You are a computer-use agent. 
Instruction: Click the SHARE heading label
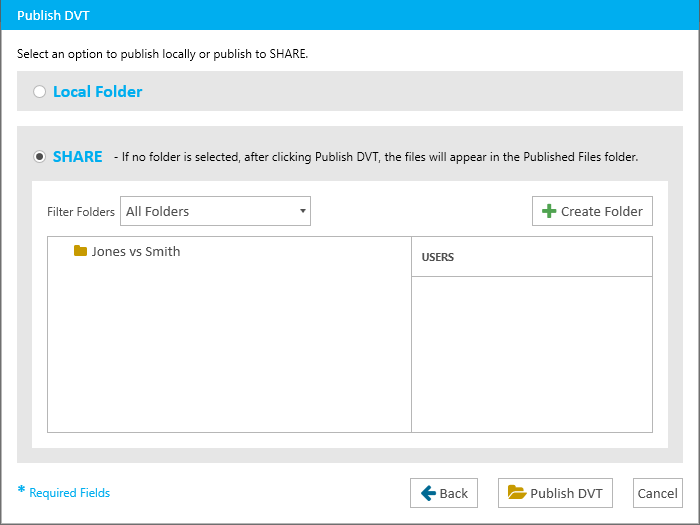click(78, 157)
